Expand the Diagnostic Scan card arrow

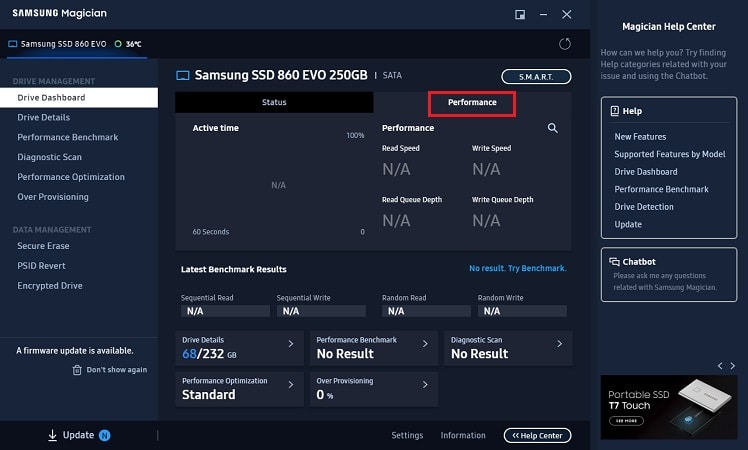pos(560,344)
